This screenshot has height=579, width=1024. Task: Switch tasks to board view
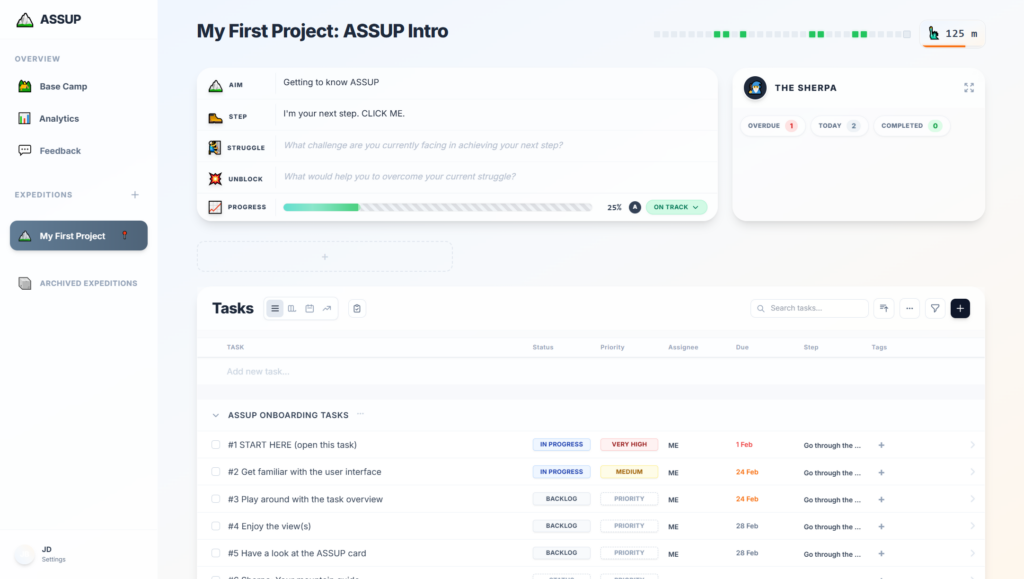click(291, 308)
